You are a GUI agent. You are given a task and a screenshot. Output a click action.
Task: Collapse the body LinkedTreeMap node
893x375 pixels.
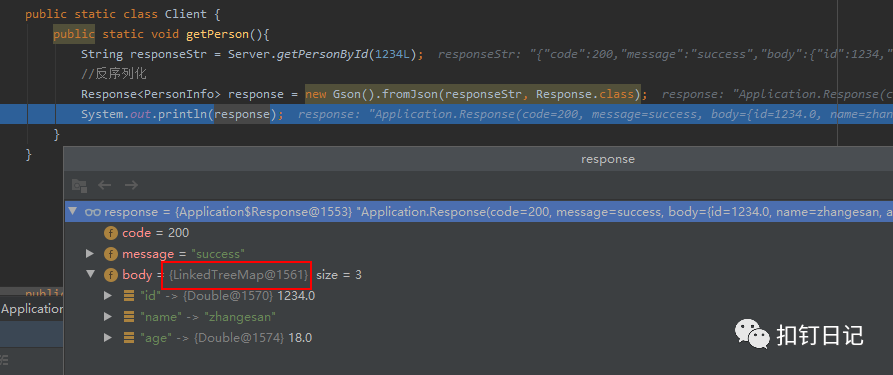click(90, 275)
